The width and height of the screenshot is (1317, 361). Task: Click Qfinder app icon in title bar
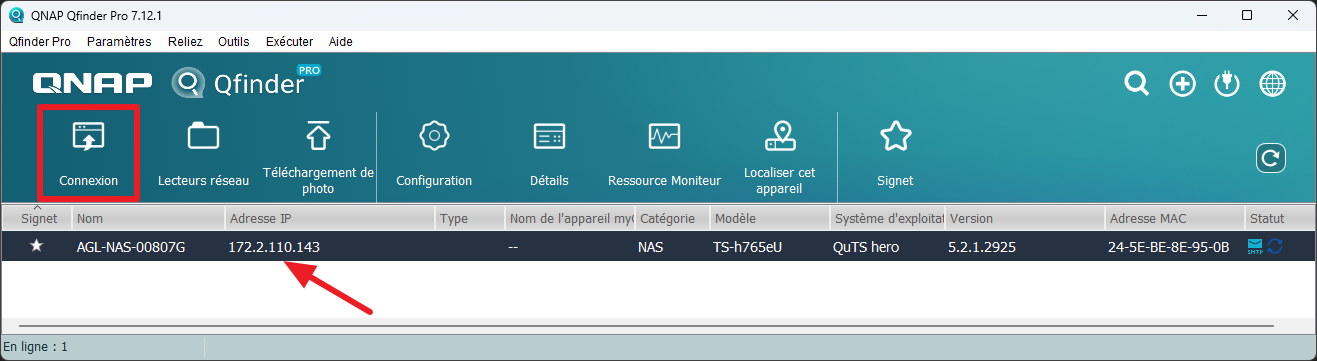coord(17,15)
